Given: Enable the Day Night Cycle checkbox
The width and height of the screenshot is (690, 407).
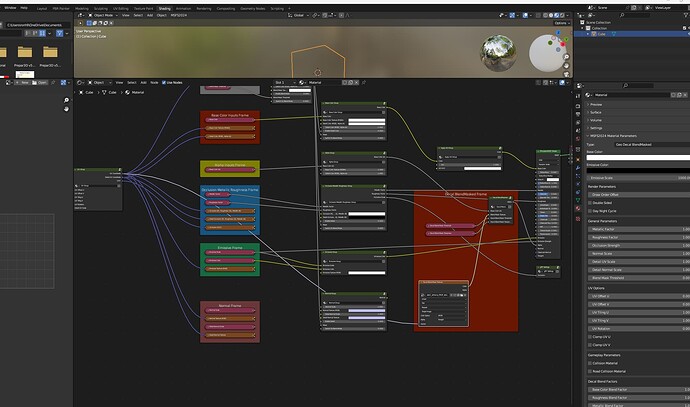Looking at the screenshot, I should pos(590,211).
